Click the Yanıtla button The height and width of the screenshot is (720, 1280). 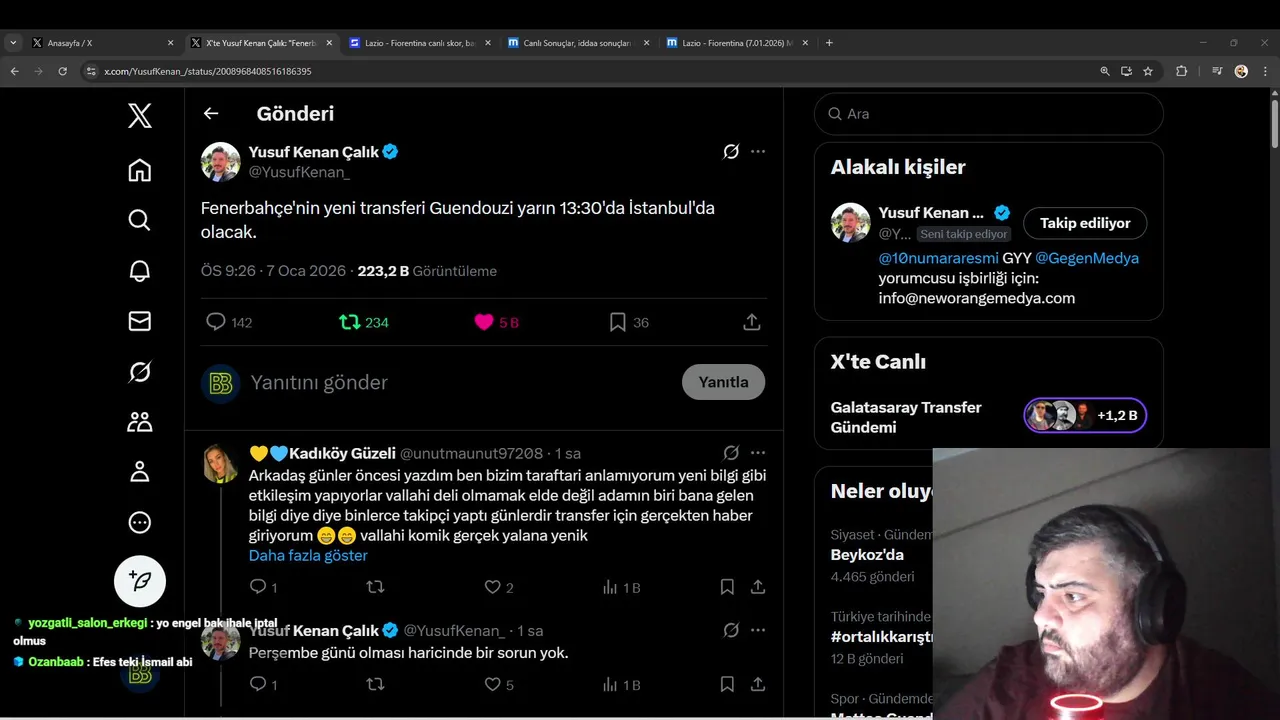[x=723, y=382]
